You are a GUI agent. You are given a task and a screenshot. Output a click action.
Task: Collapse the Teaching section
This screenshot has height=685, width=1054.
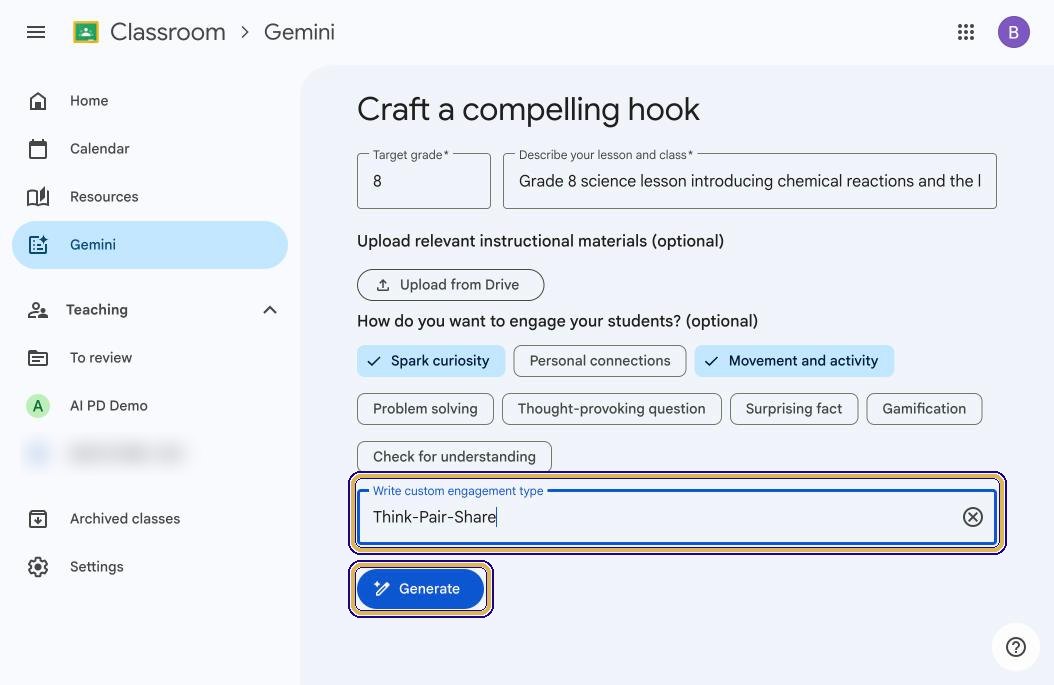coord(270,310)
